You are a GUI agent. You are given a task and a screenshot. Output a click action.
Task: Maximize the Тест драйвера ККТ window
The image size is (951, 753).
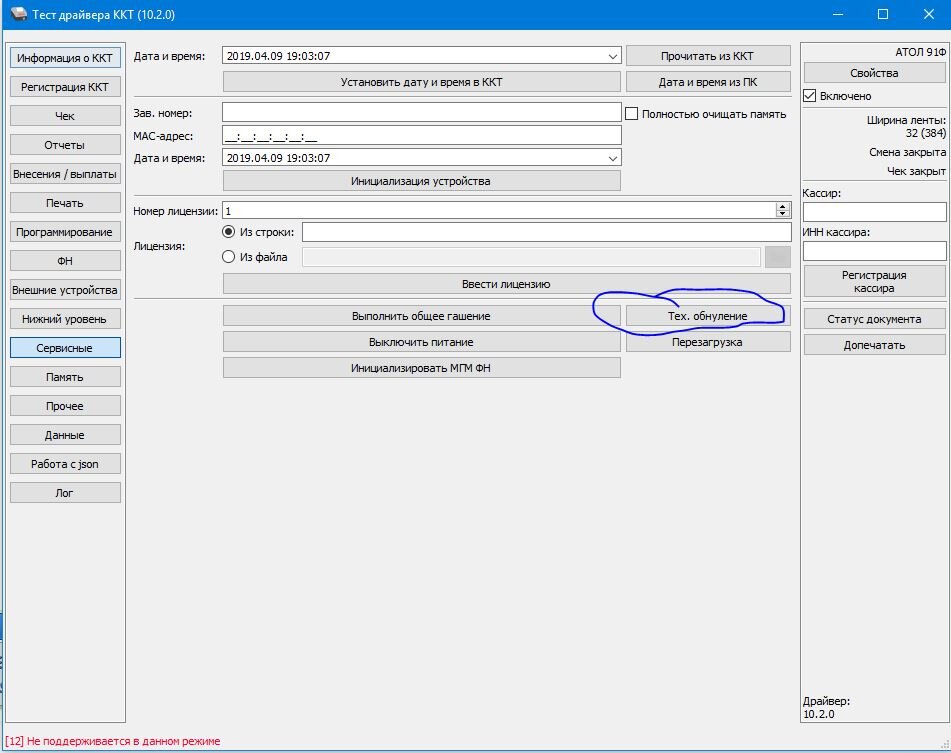883,14
